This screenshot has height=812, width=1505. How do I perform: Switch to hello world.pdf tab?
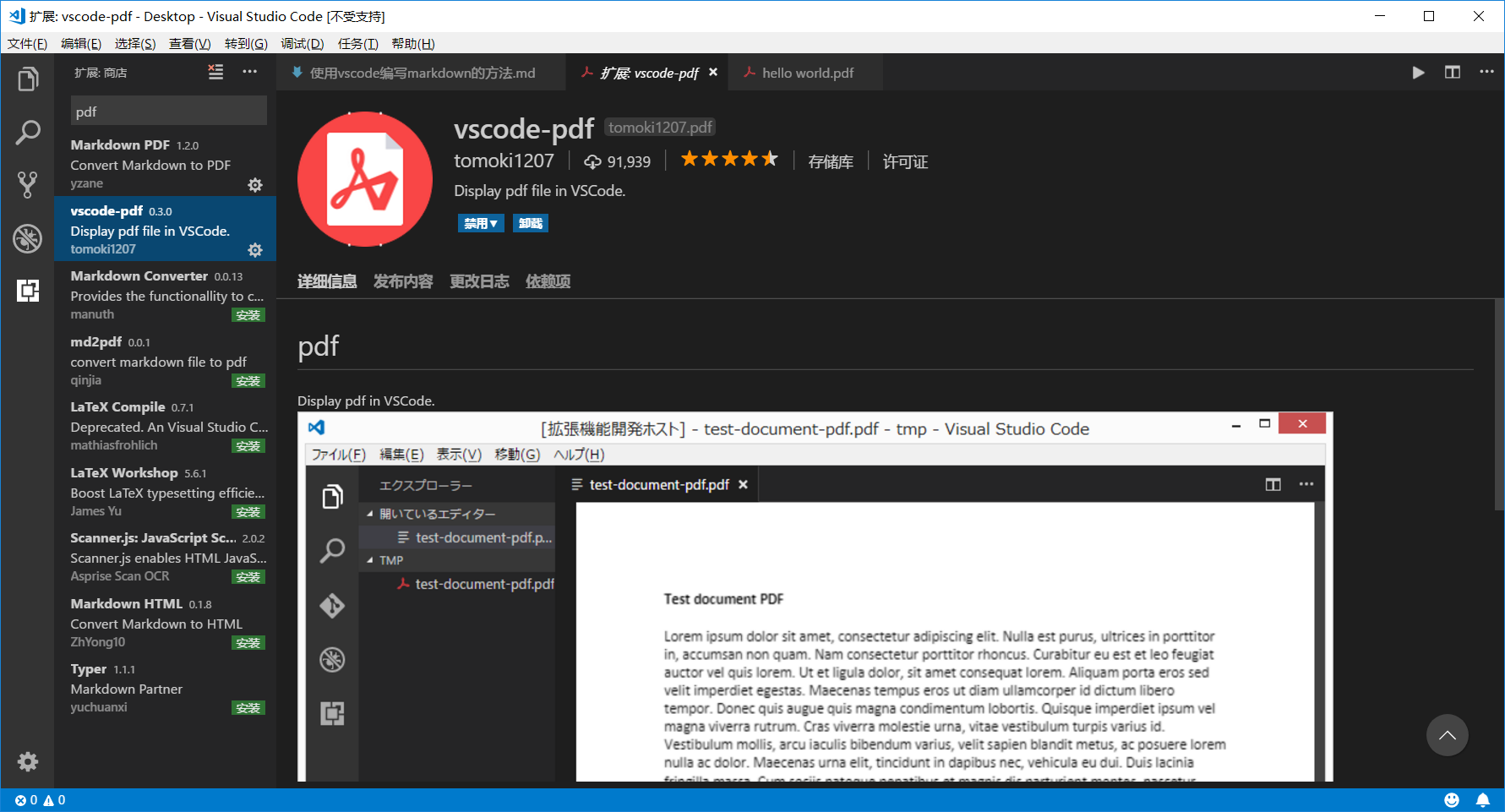tap(807, 73)
